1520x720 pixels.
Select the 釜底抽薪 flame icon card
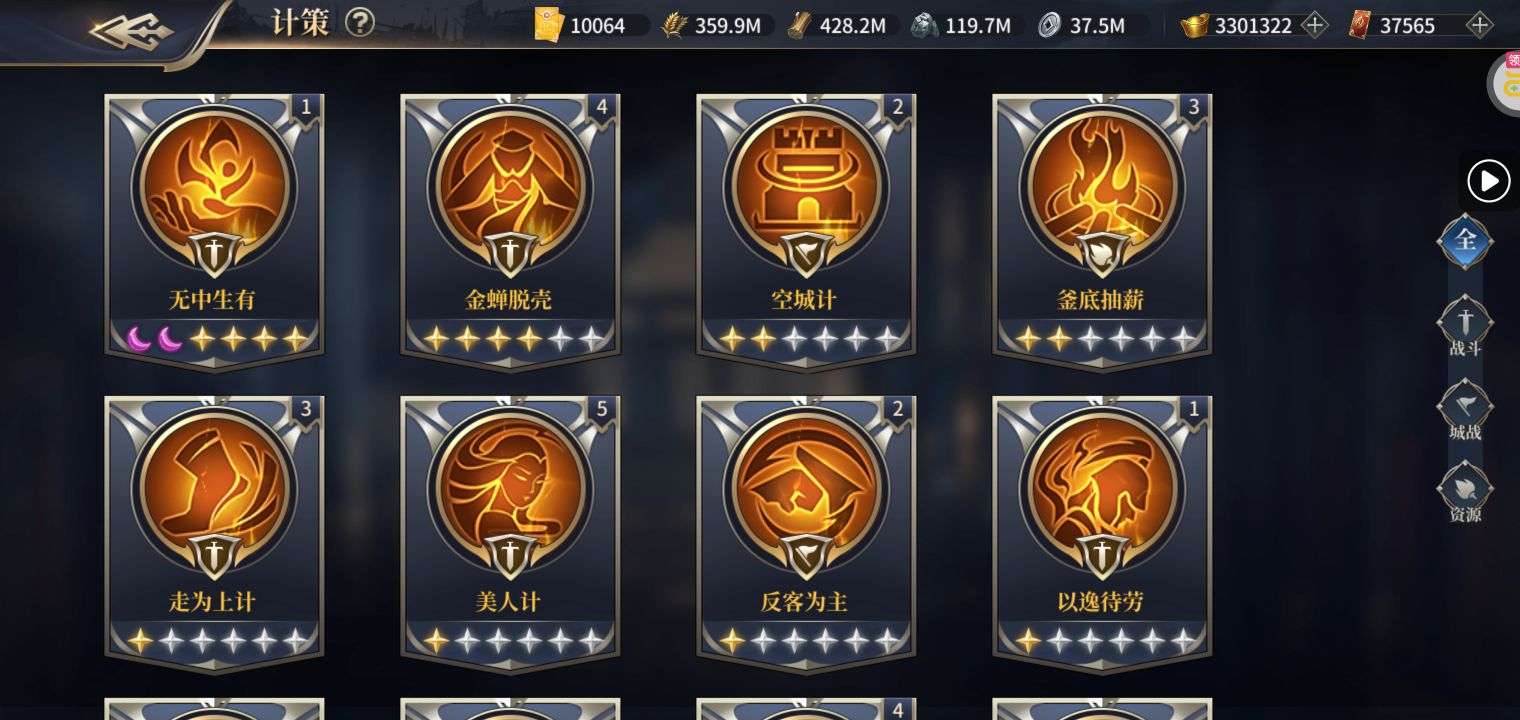pos(1102,227)
